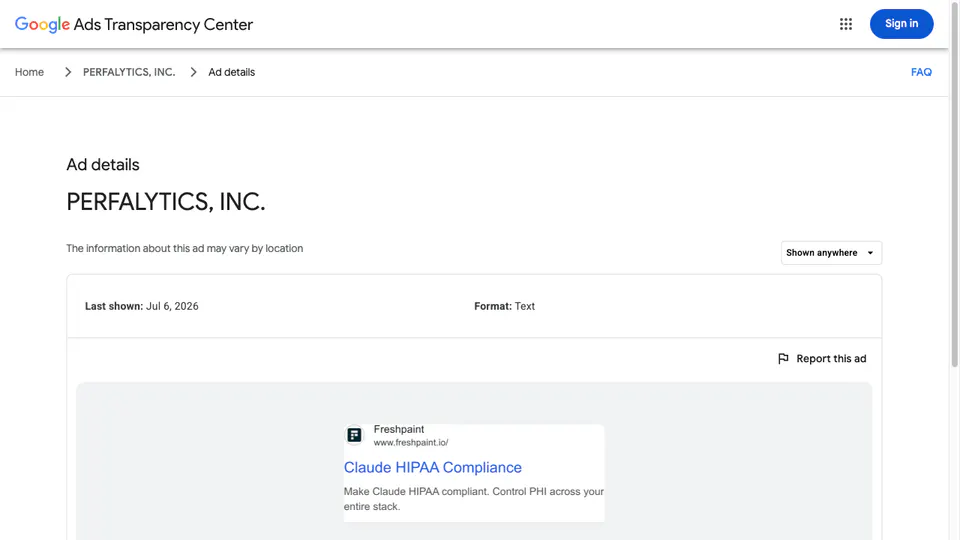Open the PERFALYTICS, INC. breadcrumb link

pos(129,72)
